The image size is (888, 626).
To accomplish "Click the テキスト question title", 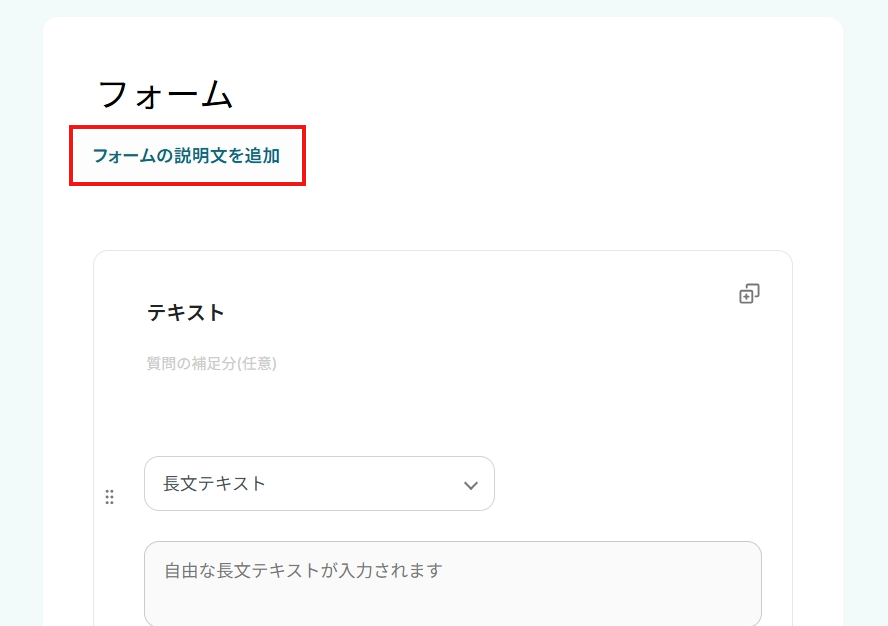I will (186, 313).
